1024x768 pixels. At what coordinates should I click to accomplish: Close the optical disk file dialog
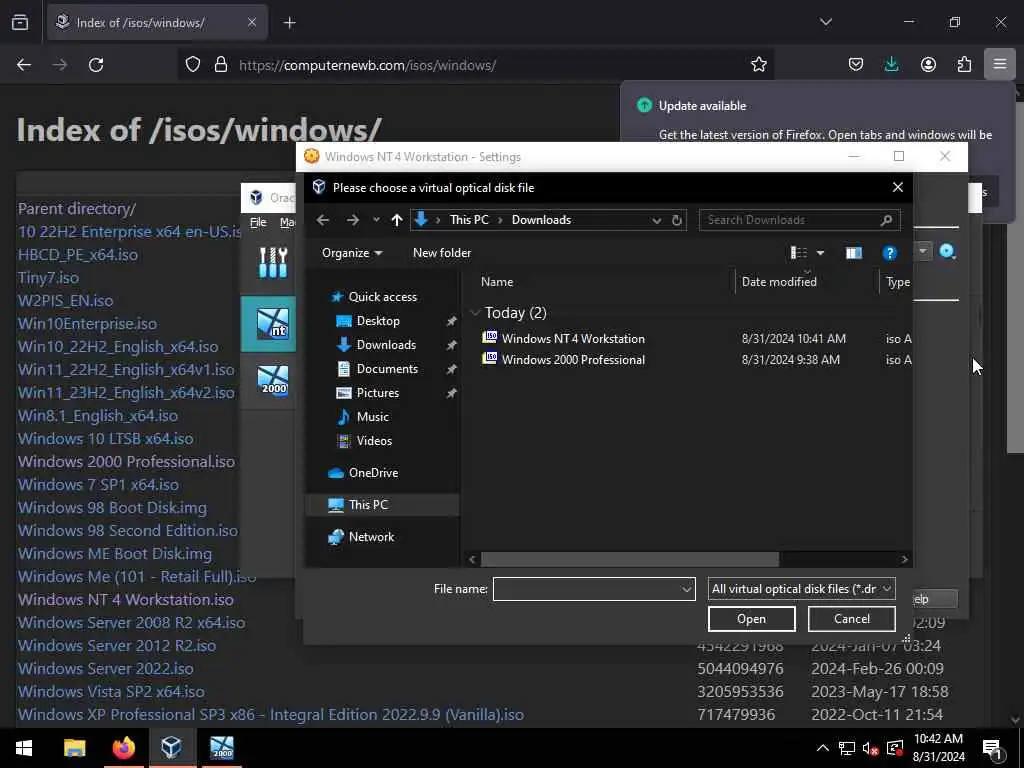point(897,187)
